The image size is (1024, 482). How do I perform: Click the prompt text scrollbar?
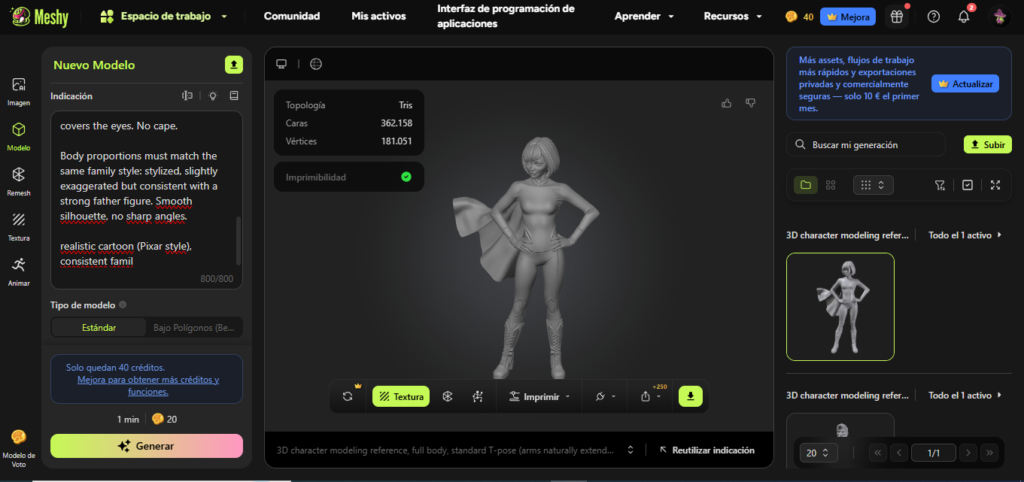click(238, 241)
